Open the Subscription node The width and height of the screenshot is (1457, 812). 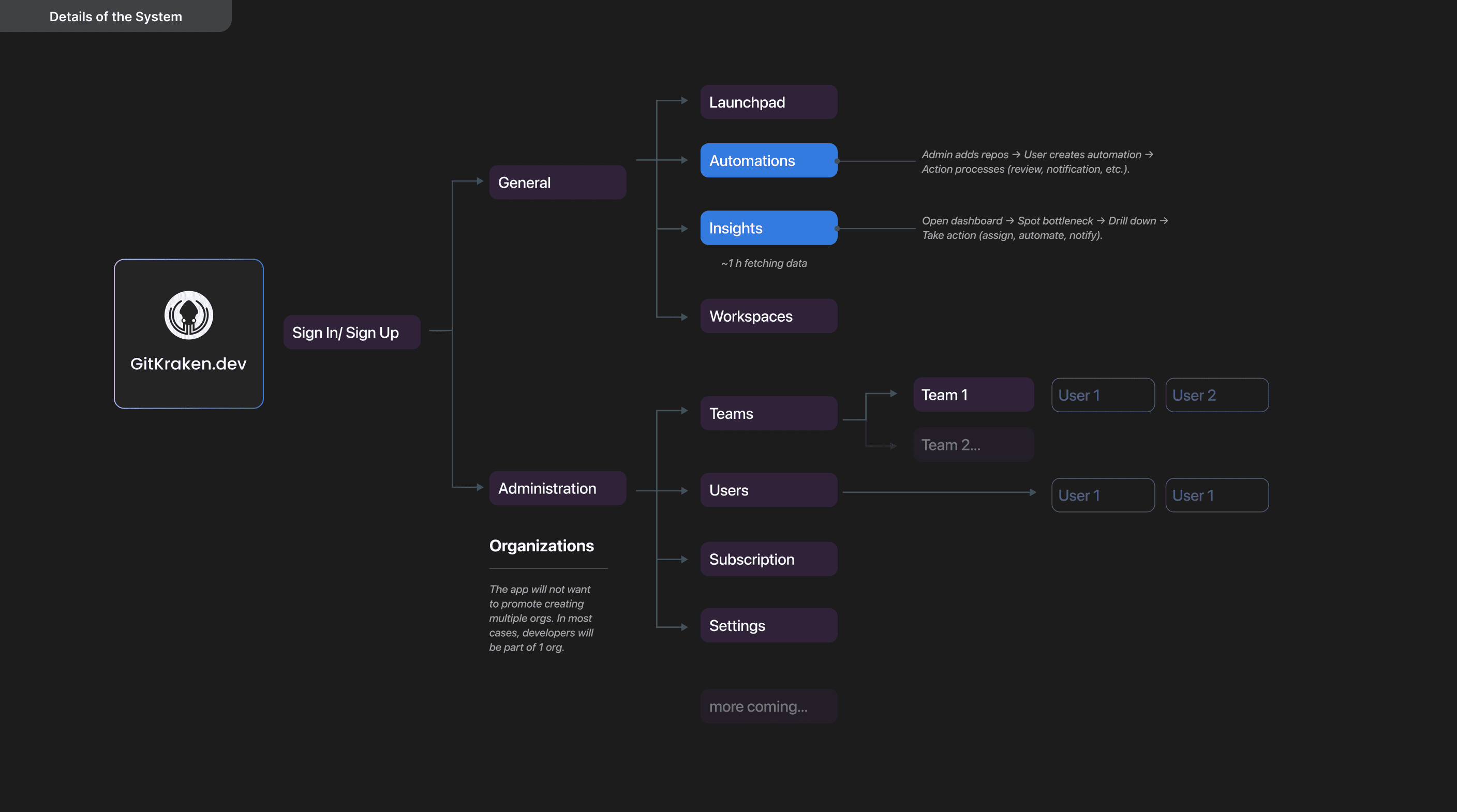click(768, 559)
